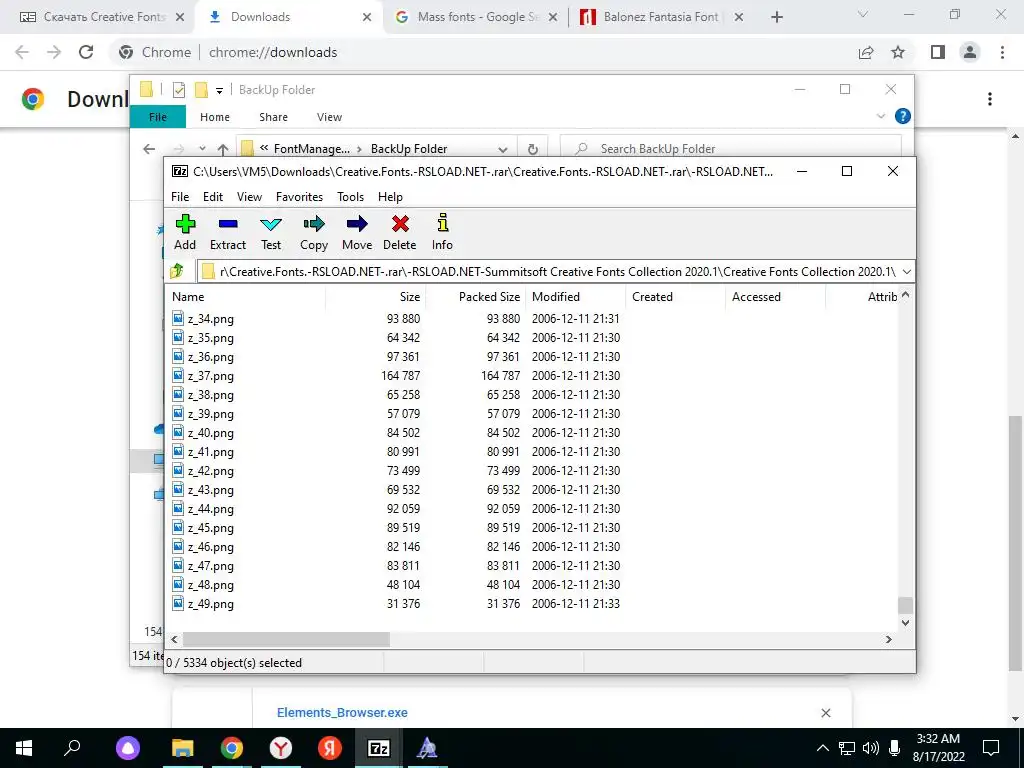Bookmark this page with the star icon
This screenshot has width=1024, height=768.
click(x=898, y=52)
